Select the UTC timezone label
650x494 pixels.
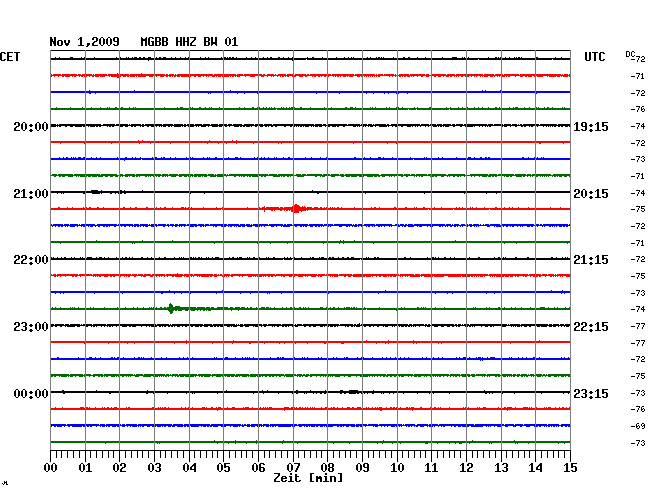click(595, 57)
